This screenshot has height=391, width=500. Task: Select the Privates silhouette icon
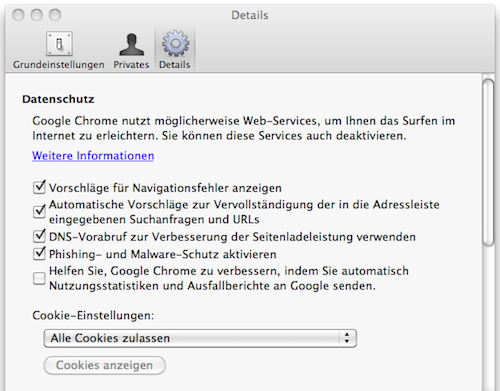coord(131,44)
